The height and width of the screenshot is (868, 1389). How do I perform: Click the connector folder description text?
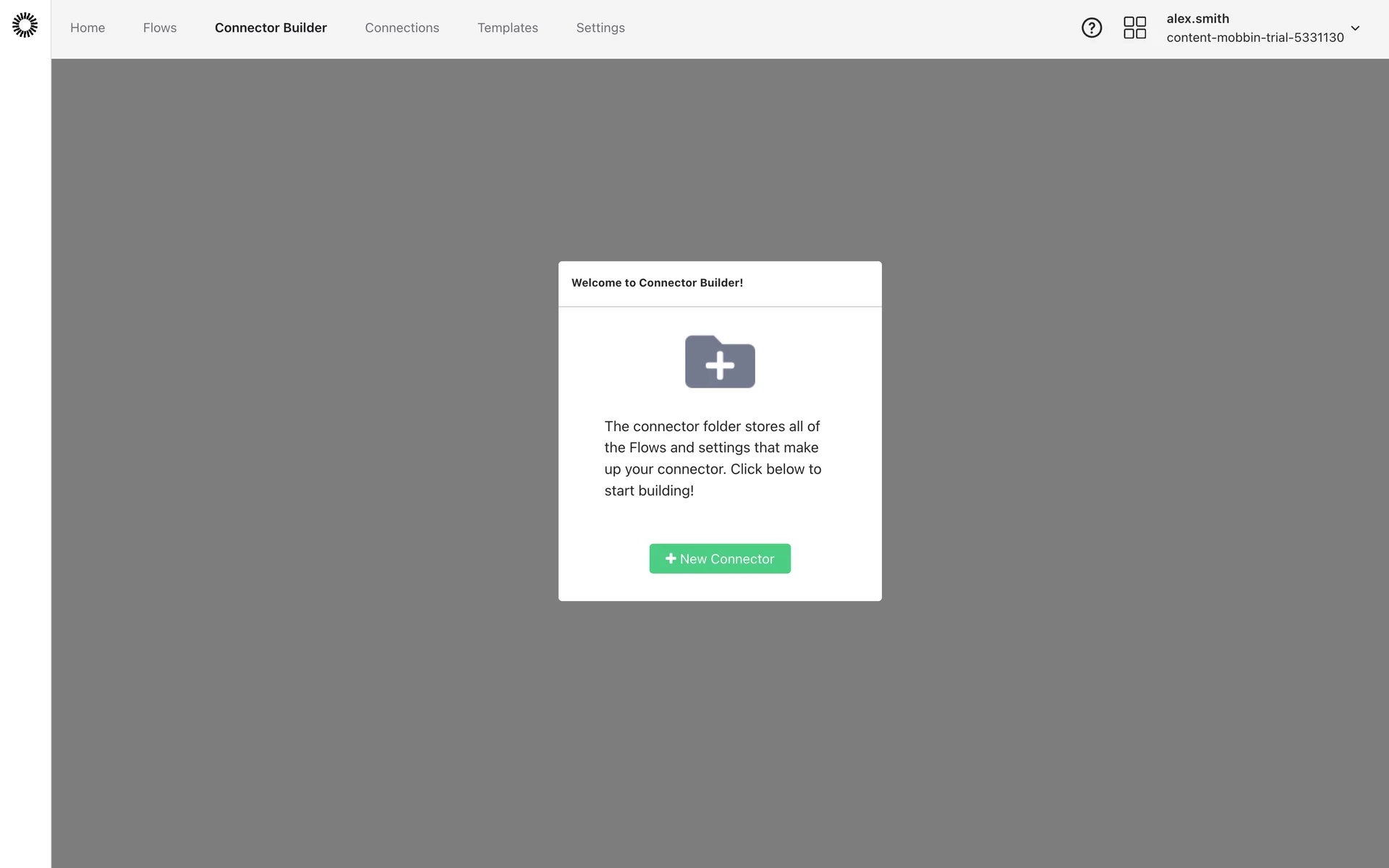pyautogui.click(x=713, y=458)
